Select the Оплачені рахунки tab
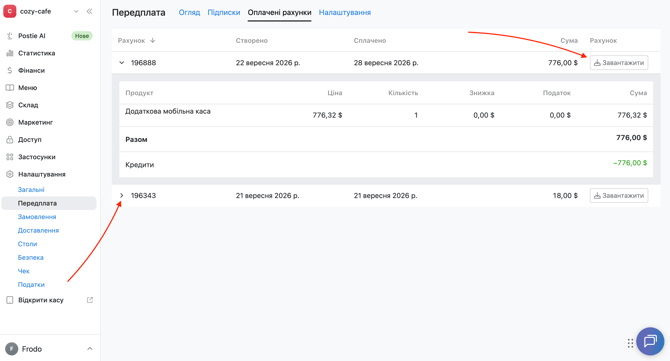 pyautogui.click(x=279, y=12)
